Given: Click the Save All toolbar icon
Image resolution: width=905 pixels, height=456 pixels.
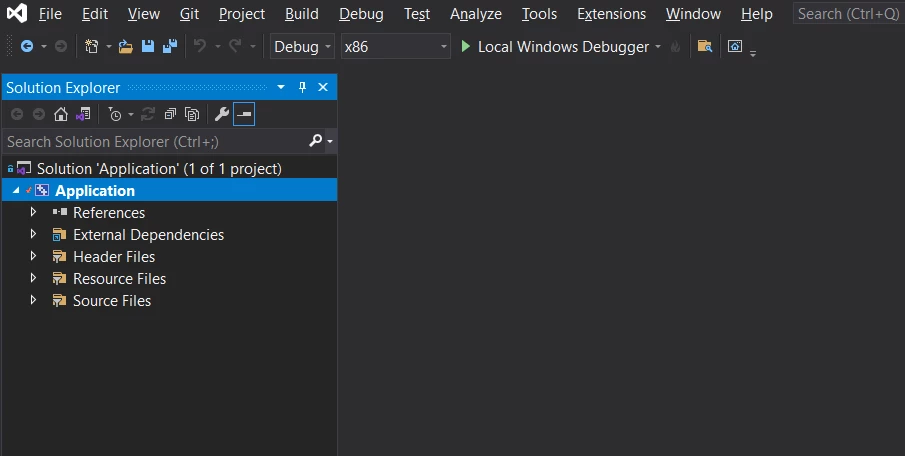Looking at the screenshot, I should (x=170, y=46).
